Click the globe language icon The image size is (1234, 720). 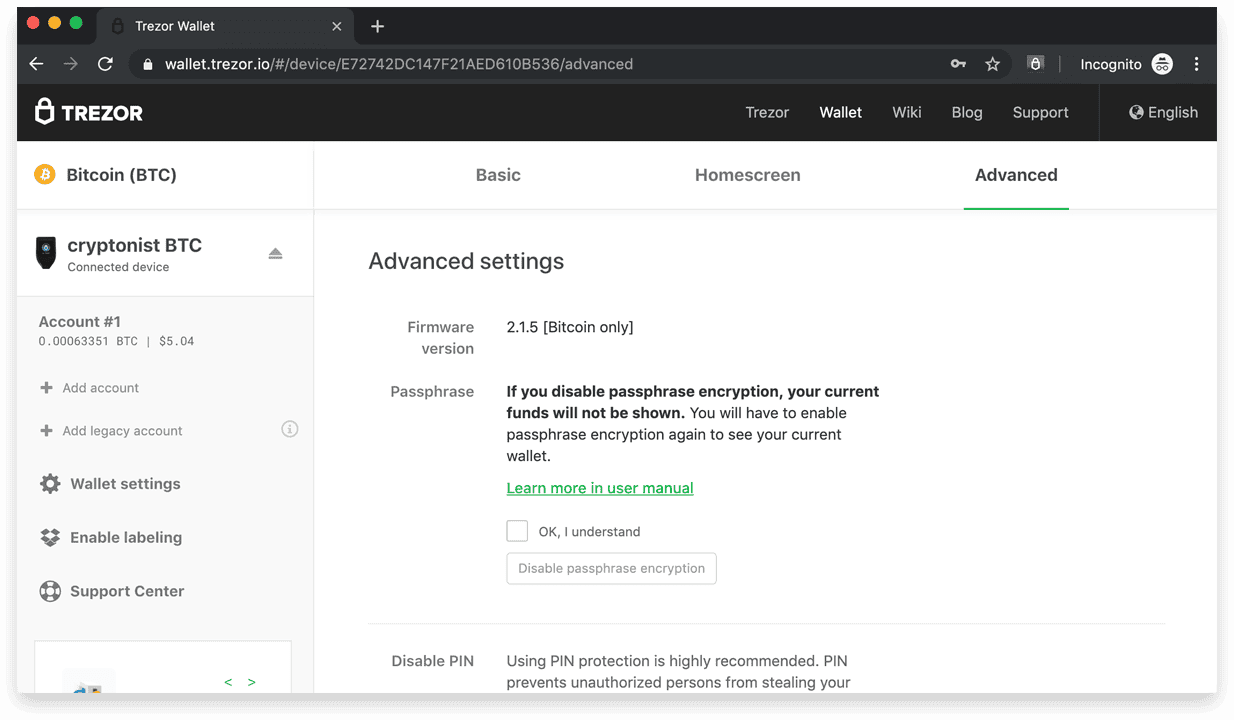pyautogui.click(x=1136, y=112)
